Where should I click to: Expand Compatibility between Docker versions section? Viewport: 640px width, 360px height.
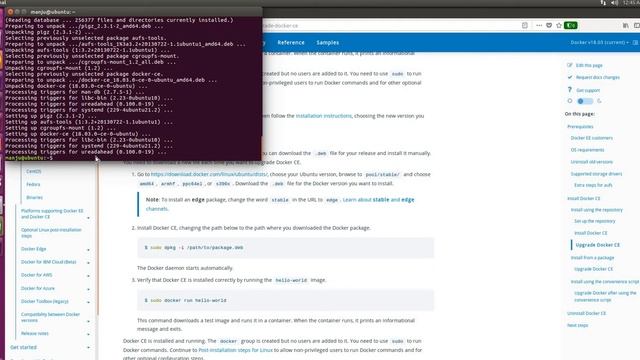(x=88, y=321)
